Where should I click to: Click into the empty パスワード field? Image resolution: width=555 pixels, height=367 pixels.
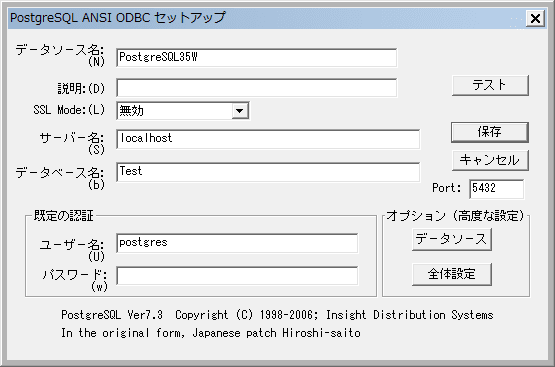click(237, 276)
